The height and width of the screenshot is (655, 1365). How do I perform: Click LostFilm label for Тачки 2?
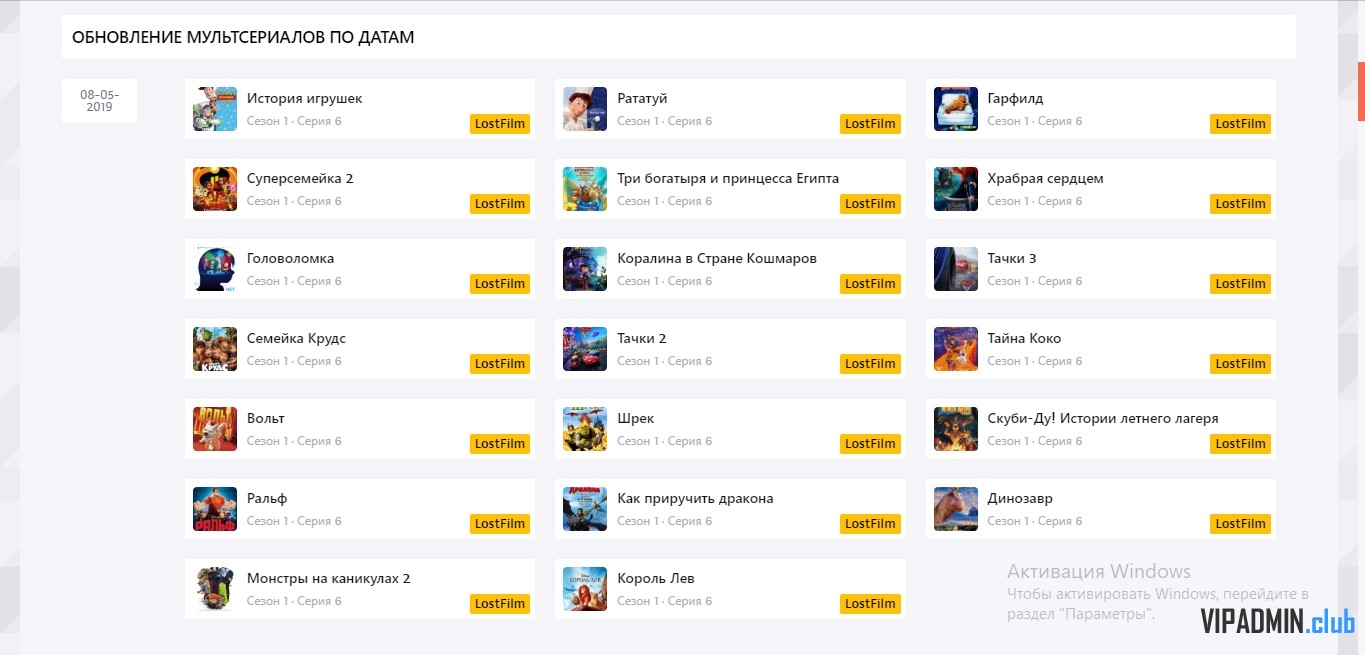coord(870,364)
